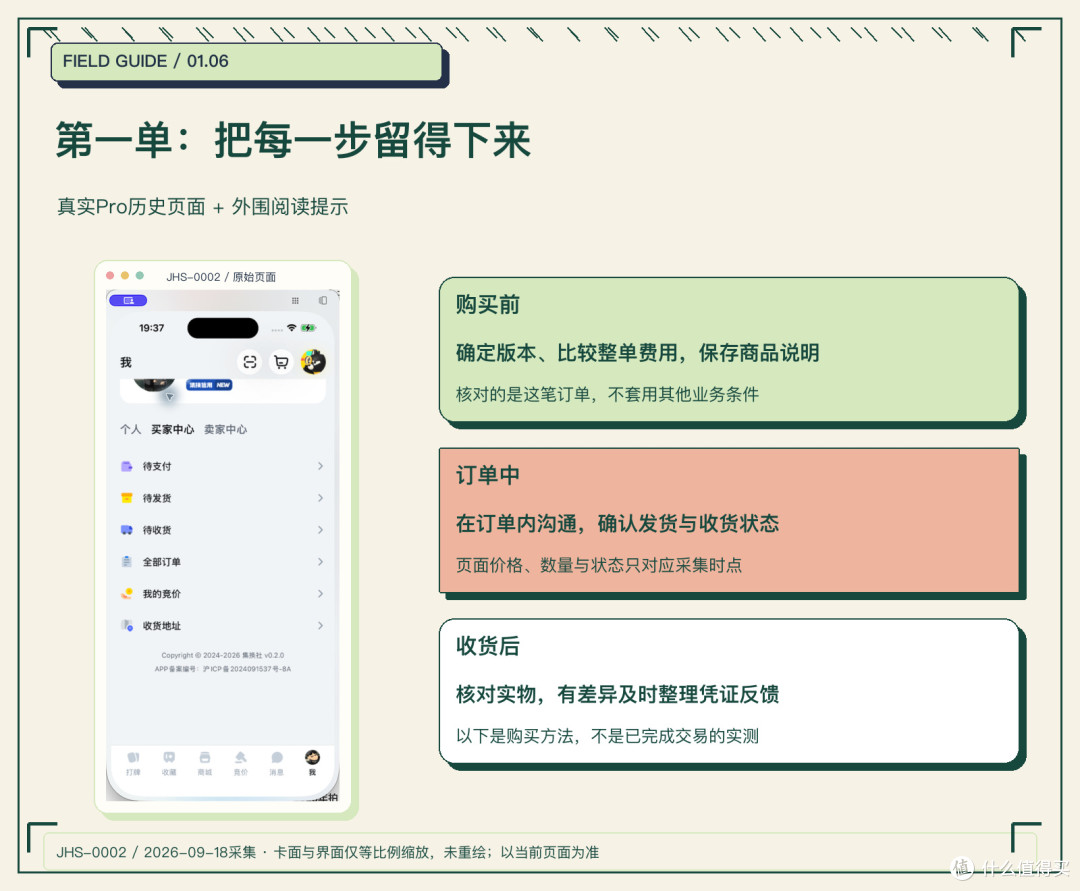The width and height of the screenshot is (1080, 891).
Task: Click the heading 第一单：把每一步留得下来
Action: pos(293,140)
